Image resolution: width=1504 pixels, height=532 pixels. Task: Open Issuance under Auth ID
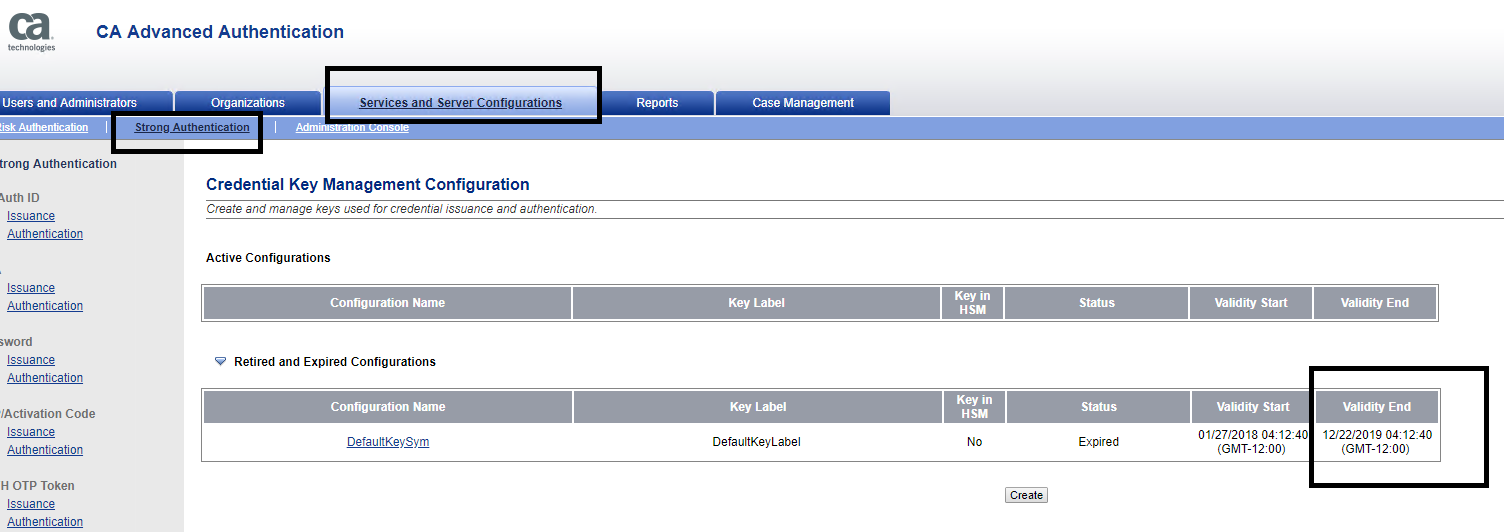coord(31,216)
